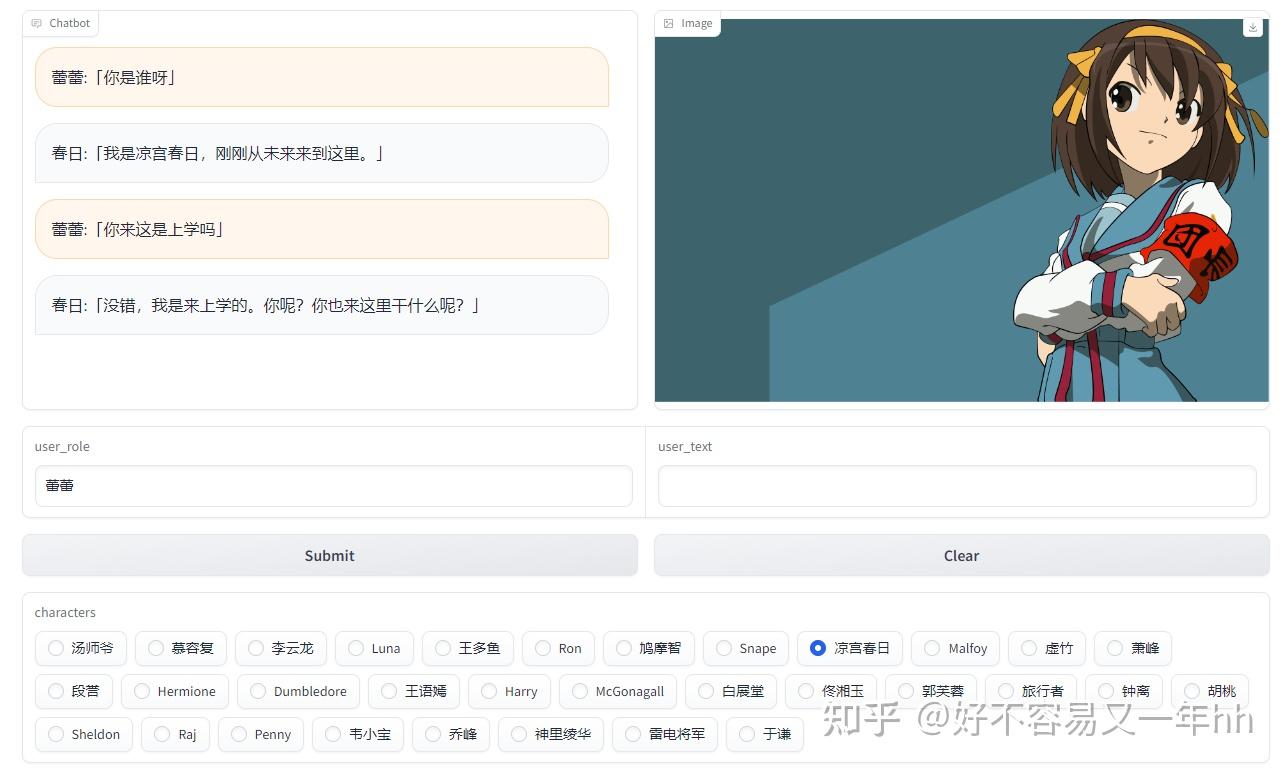Select the Sheldon character radio button
The image size is (1286, 770).
(x=55, y=734)
